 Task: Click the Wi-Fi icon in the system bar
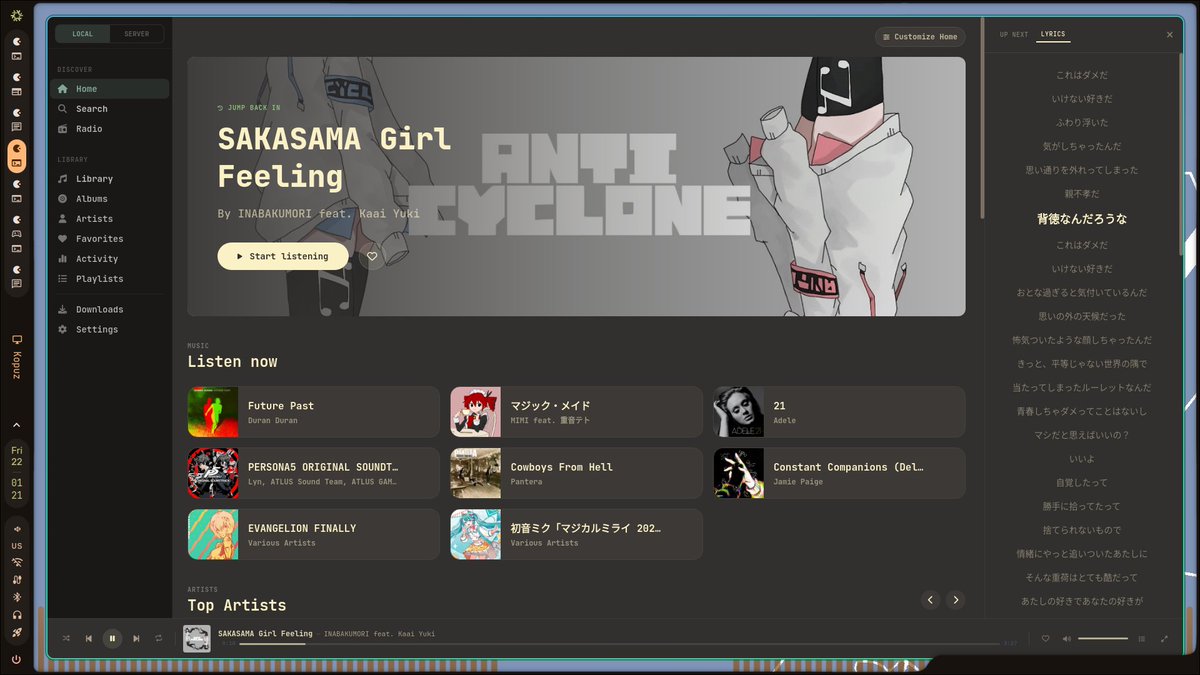coord(16,562)
